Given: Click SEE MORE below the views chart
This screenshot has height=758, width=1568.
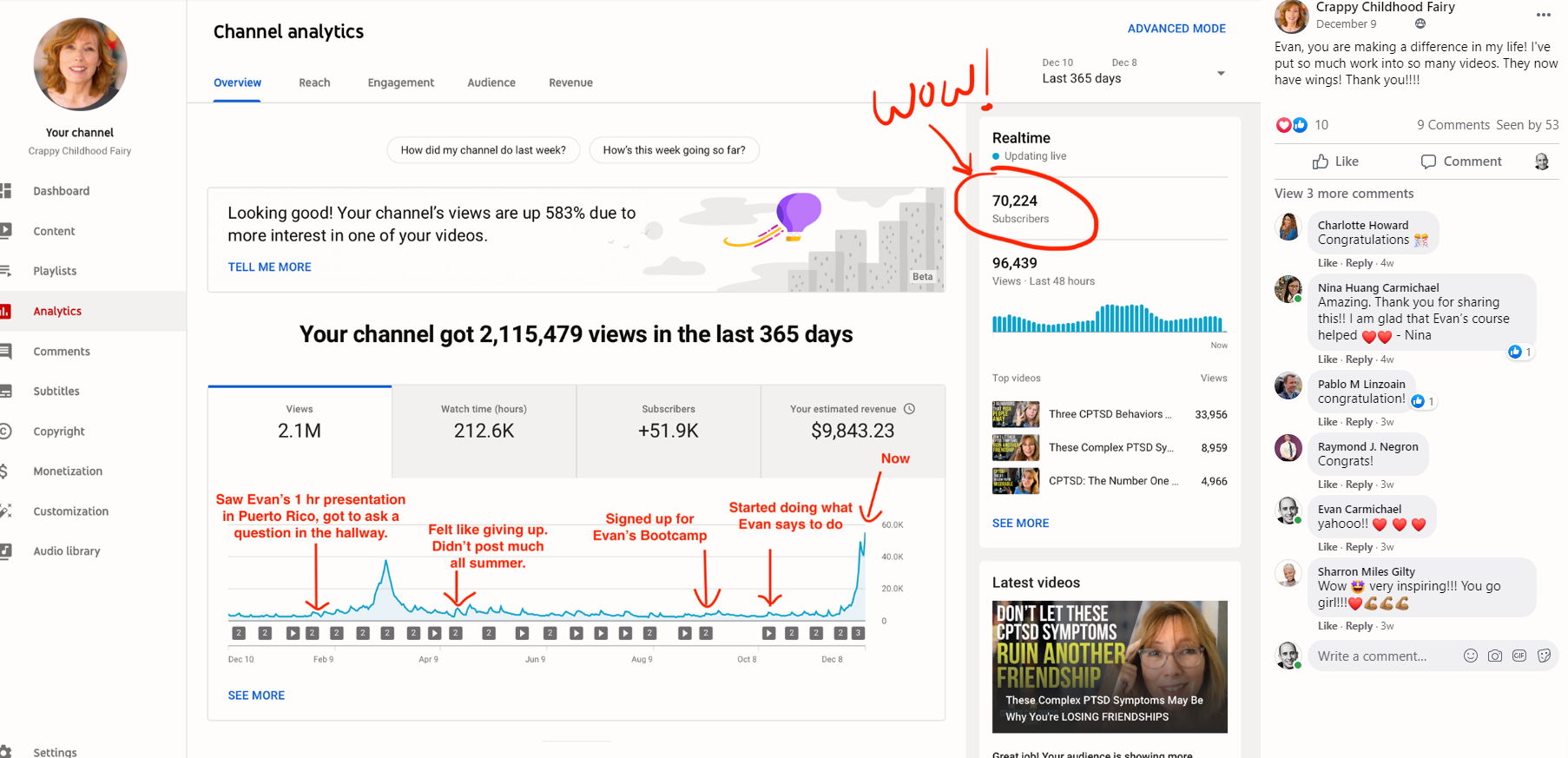Looking at the screenshot, I should 256,695.
